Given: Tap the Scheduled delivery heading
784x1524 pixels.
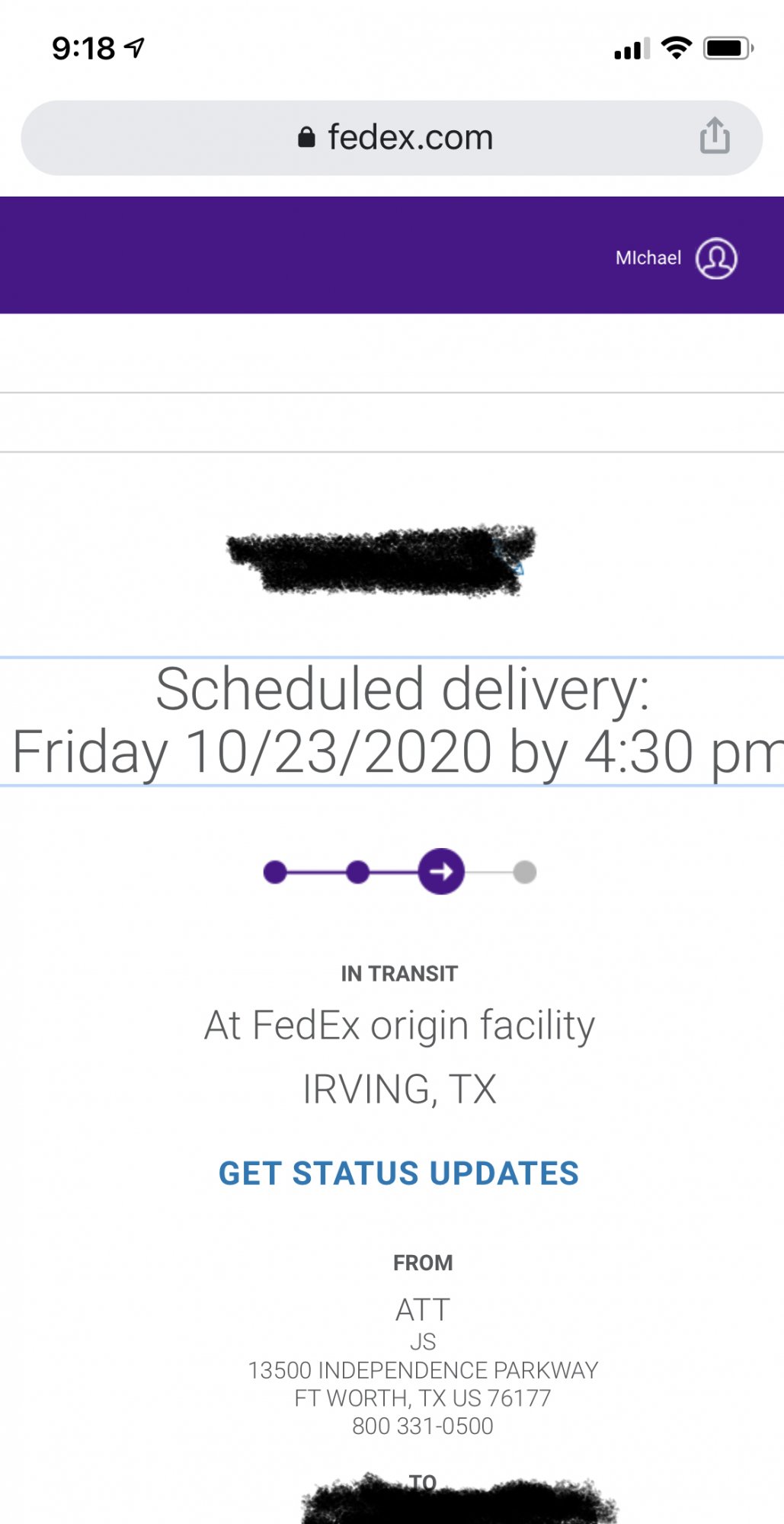Looking at the screenshot, I should [x=402, y=690].
